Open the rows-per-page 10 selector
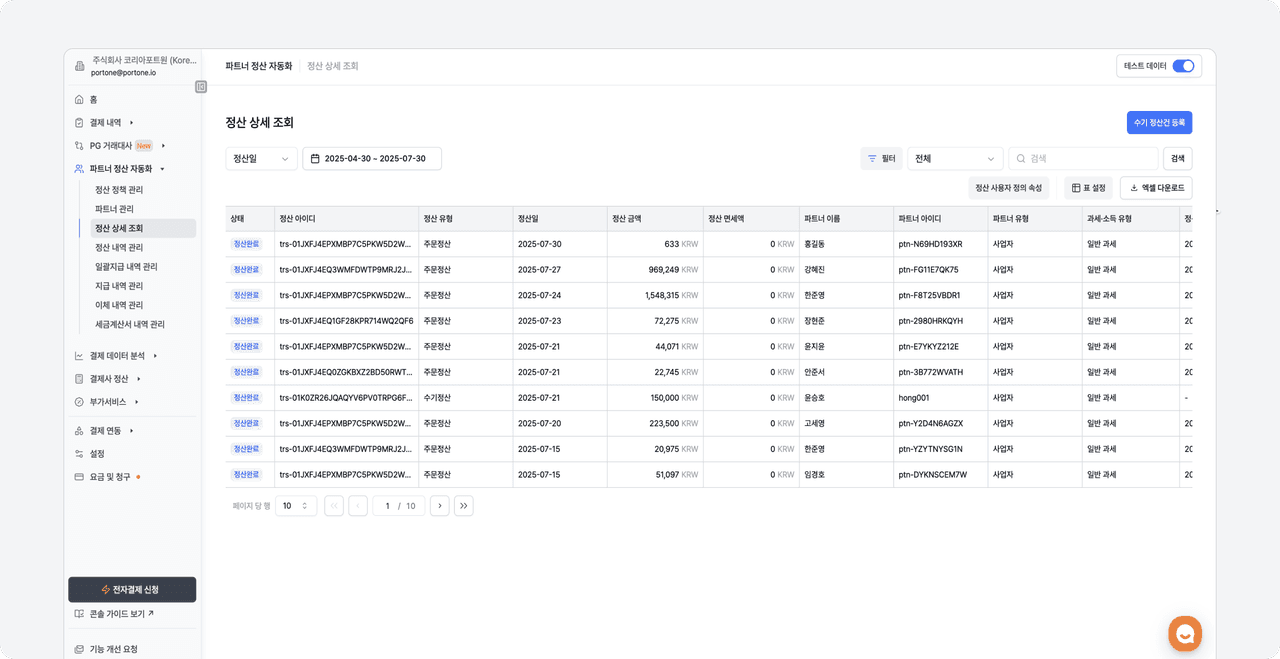Viewport: 1280px width, 659px height. [x=296, y=506]
